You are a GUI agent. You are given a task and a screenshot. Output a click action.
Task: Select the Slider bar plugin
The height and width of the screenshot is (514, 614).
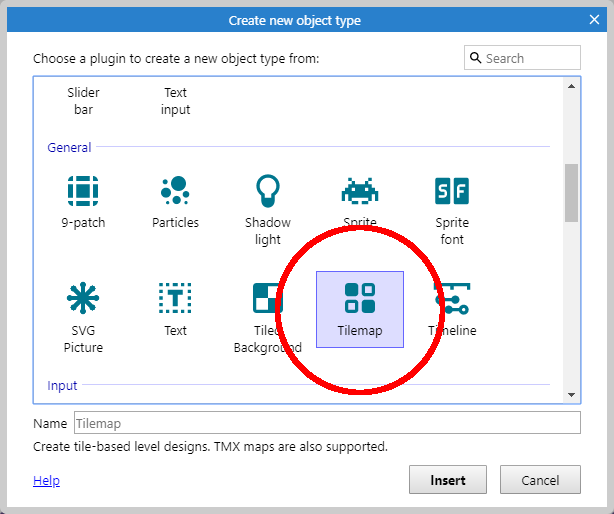(83, 100)
